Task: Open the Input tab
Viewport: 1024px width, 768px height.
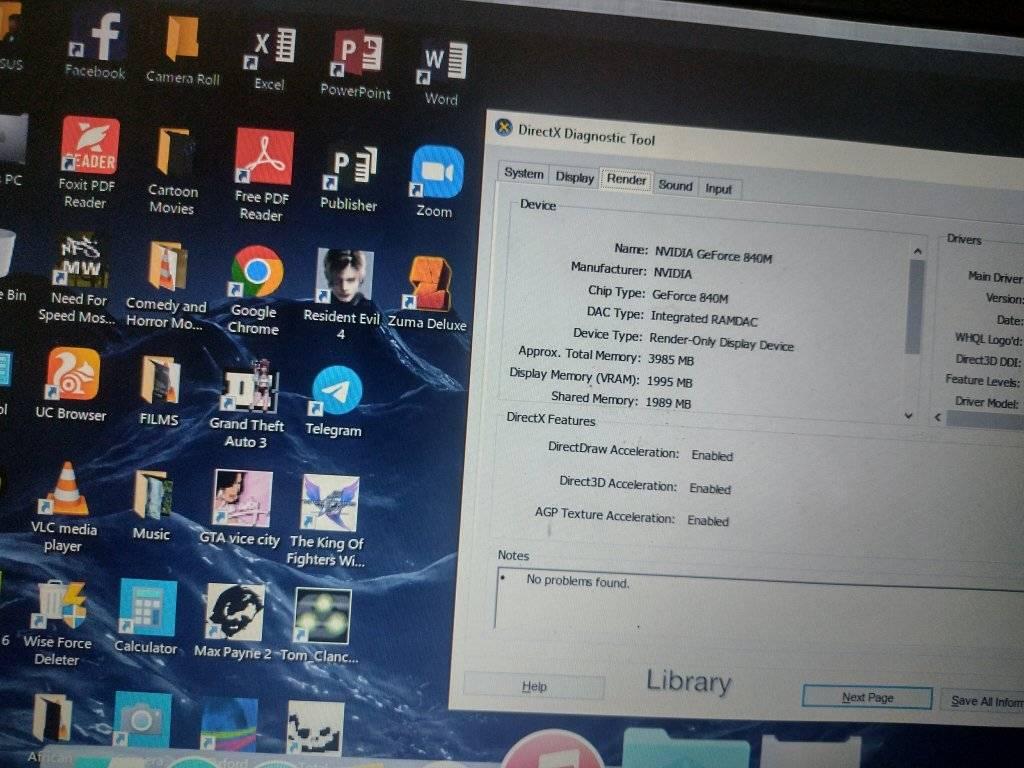Action: click(x=718, y=189)
